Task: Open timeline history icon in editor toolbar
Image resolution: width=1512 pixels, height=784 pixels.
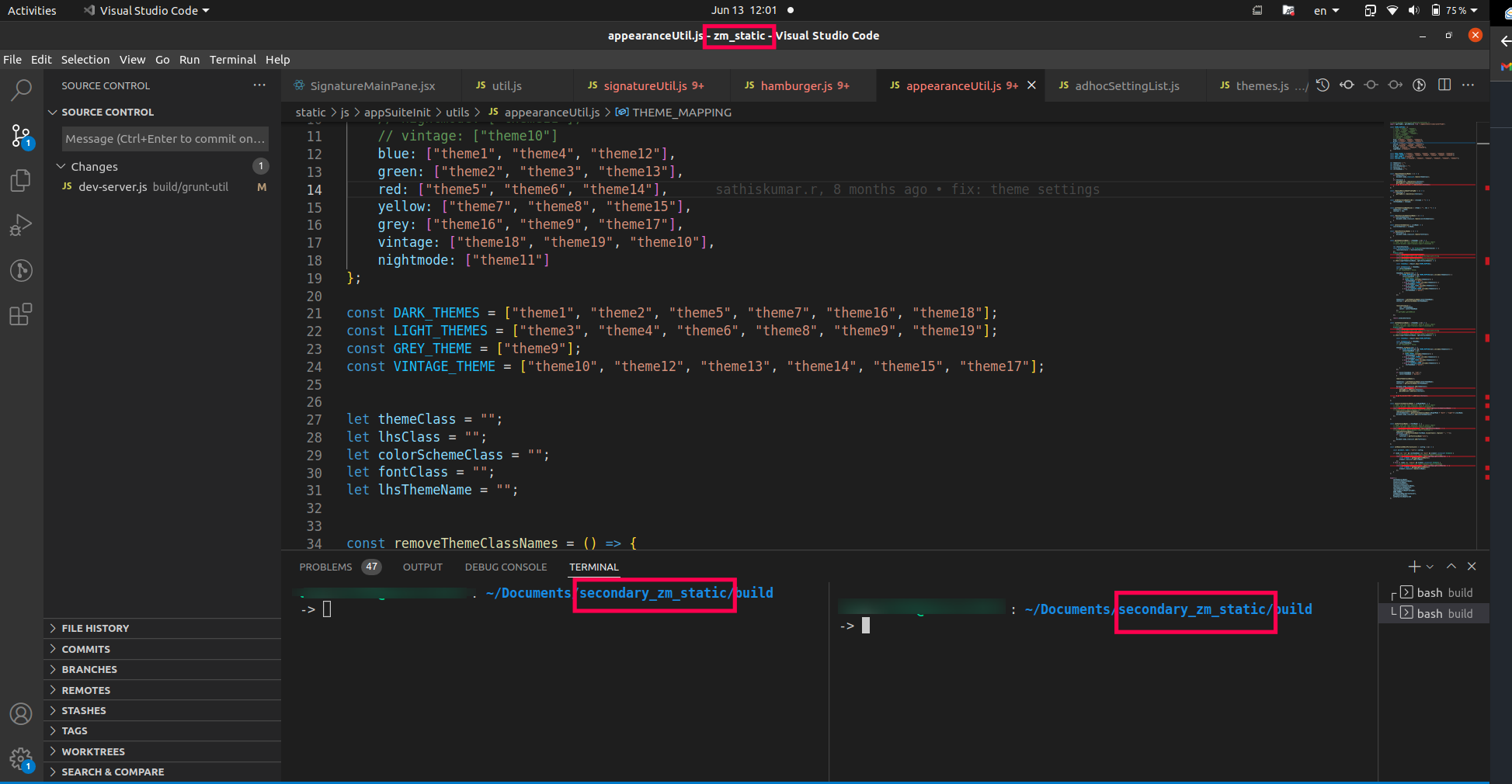Action: pyautogui.click(x=1323, y=85)
